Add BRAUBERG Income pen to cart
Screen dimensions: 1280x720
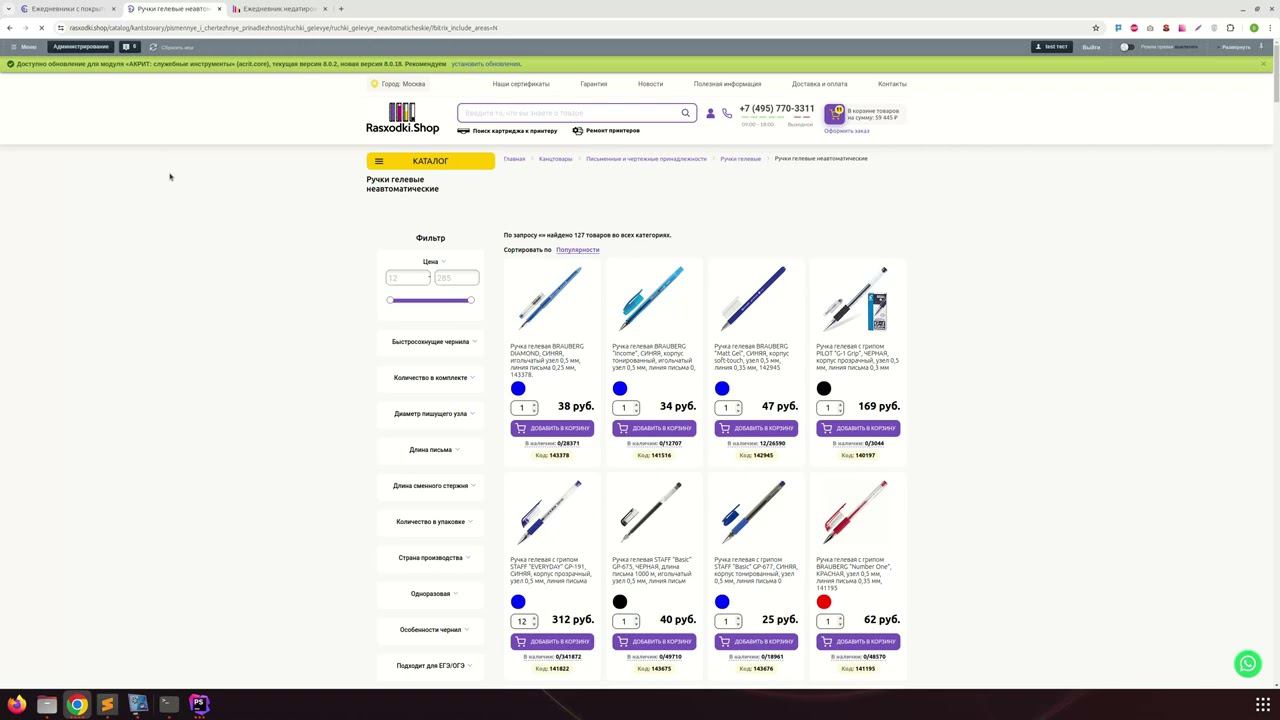654,428
